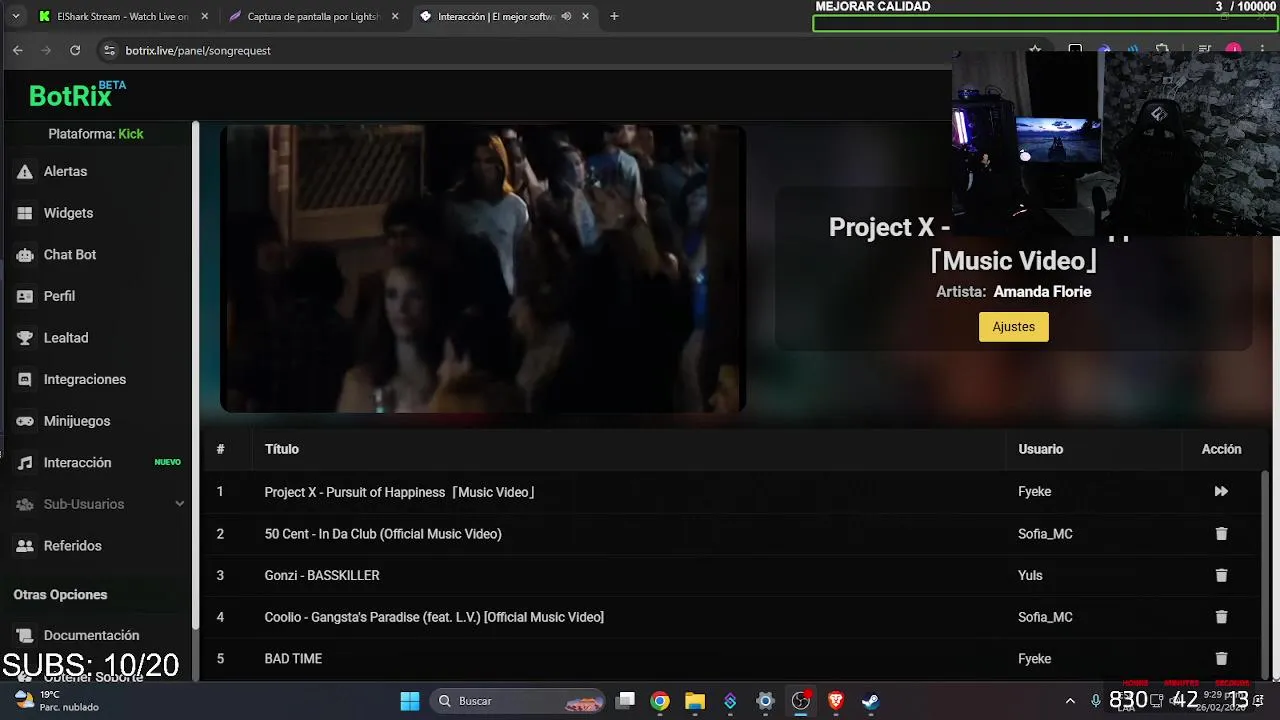Screen dimensions: 1280x720
Task: Click user Fyeke in row 1
Action: pos(1034,492)
